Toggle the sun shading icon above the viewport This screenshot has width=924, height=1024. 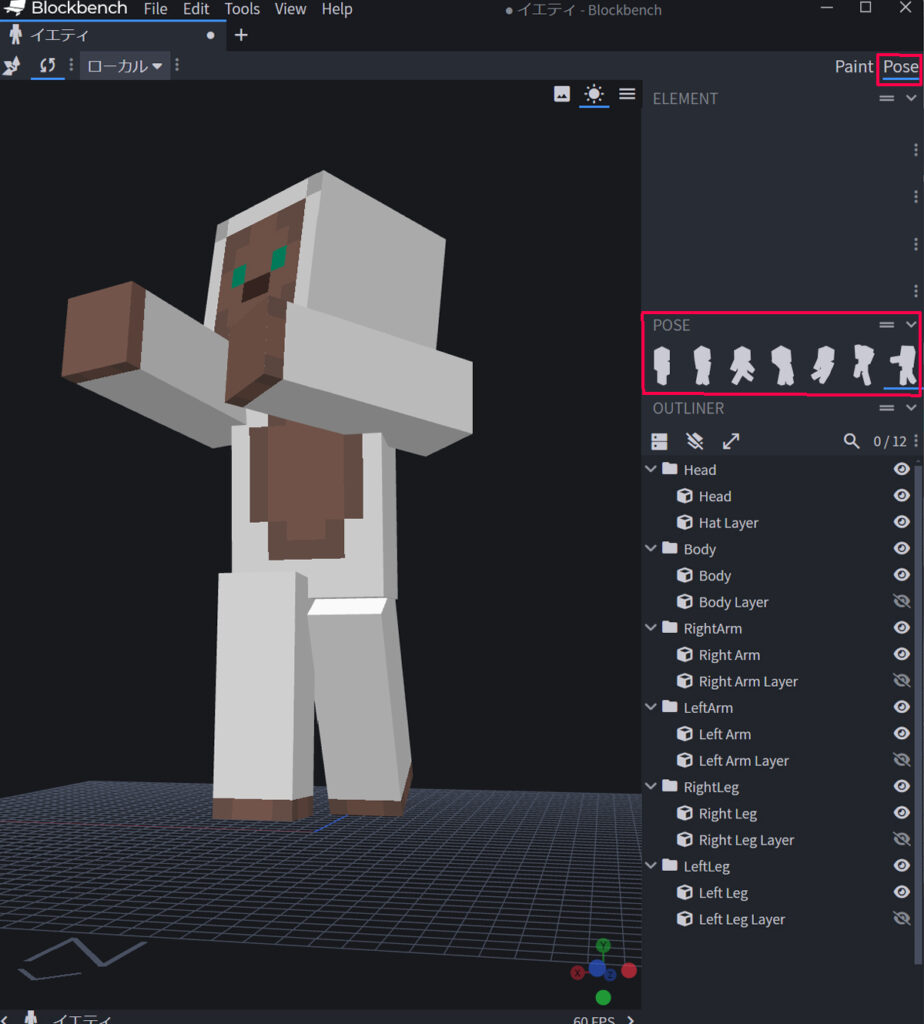pyautogui.click(x=594, y=93)
